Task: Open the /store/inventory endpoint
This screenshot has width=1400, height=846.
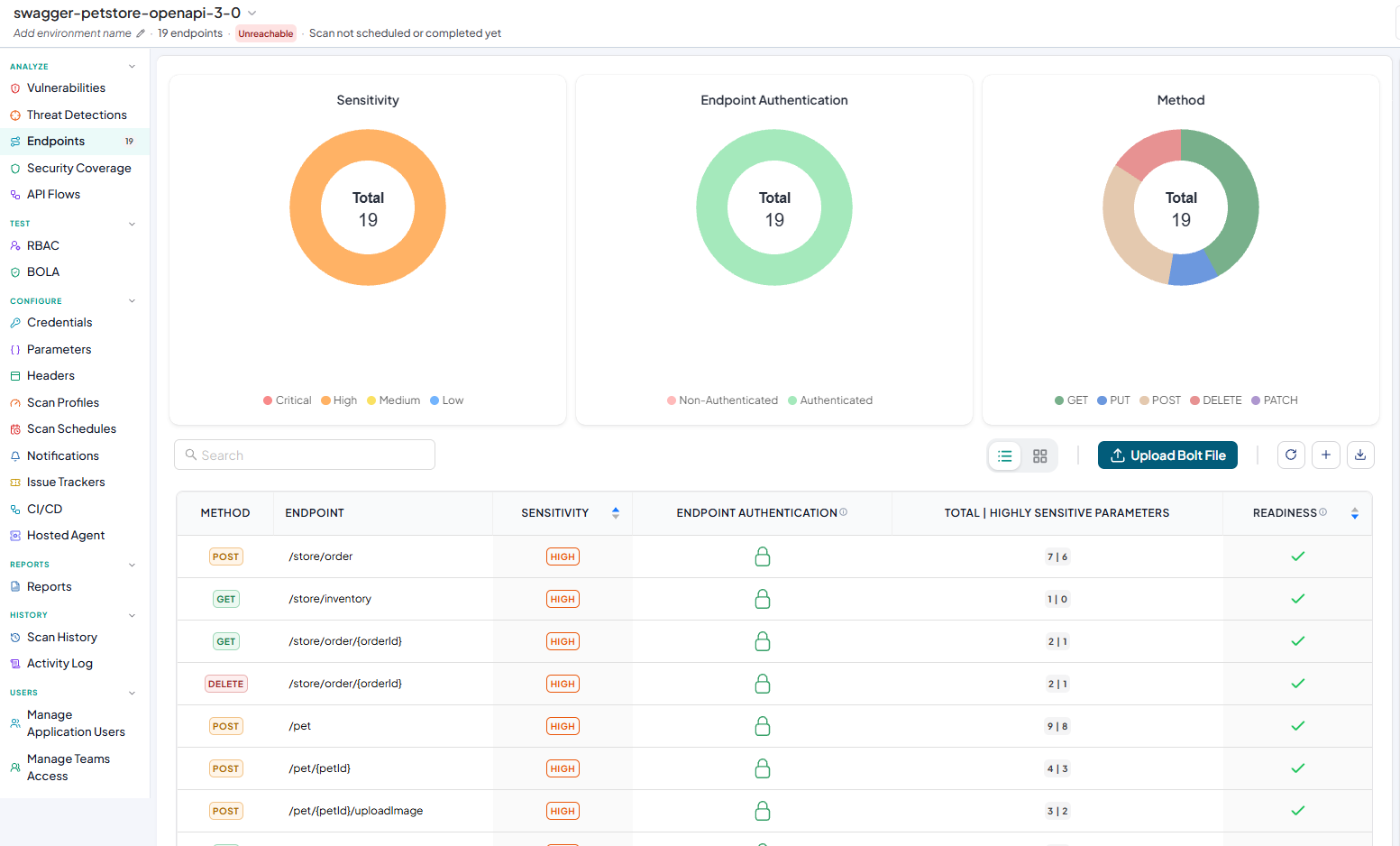Action: point(330,599)
